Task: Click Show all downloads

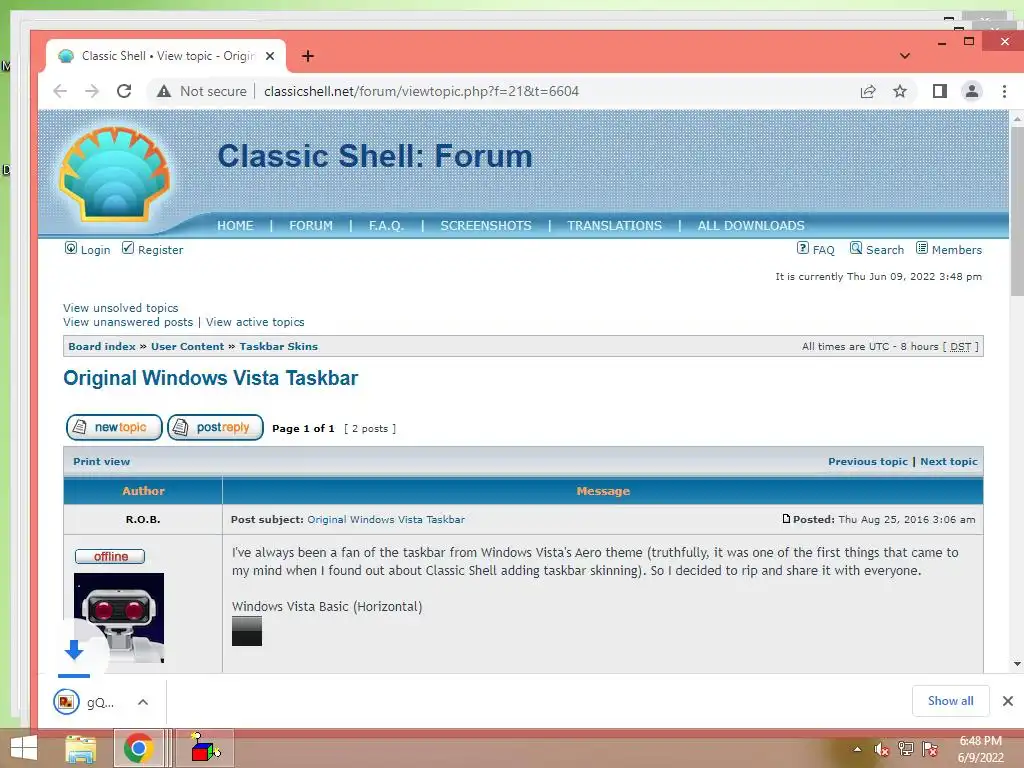Action: click(x=951, y=701)
